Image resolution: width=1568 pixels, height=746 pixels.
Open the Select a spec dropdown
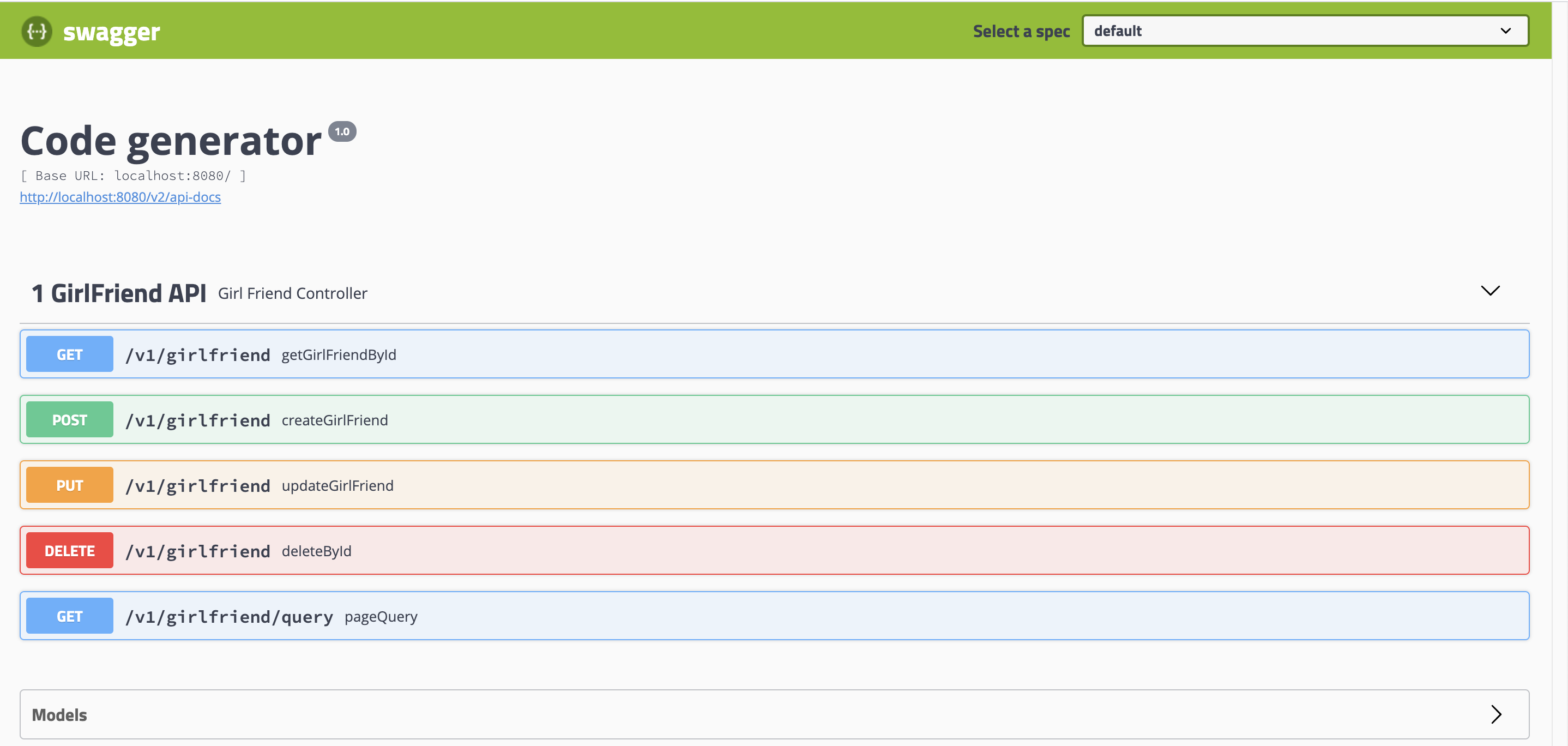1305,31
